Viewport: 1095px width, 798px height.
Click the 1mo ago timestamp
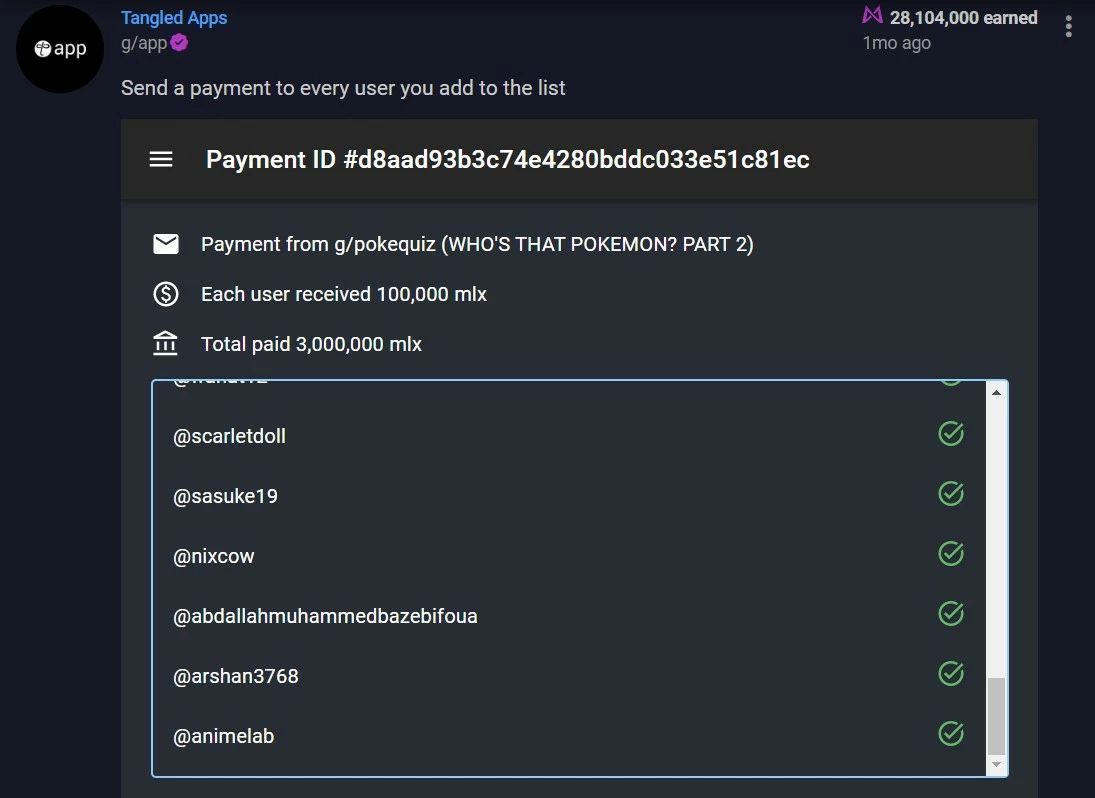tap(897, 43)
